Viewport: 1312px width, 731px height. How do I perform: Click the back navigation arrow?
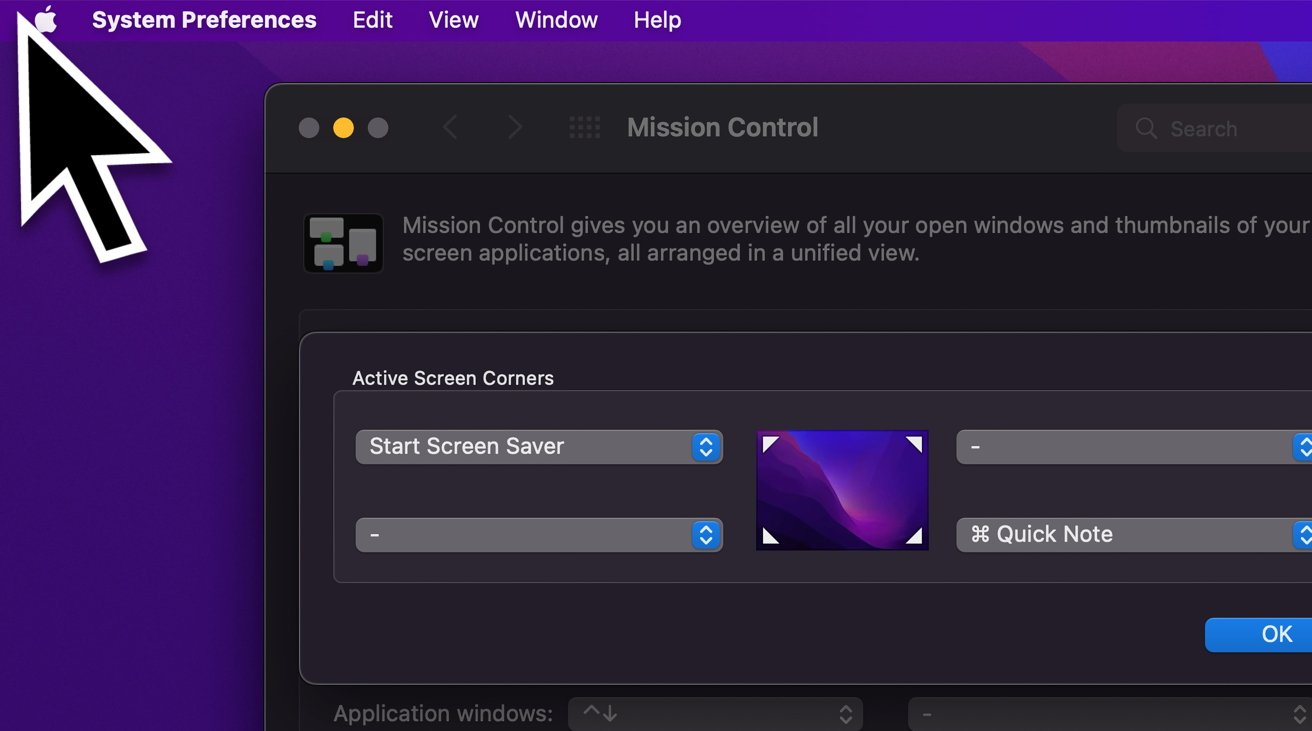(x=450, y=127)
